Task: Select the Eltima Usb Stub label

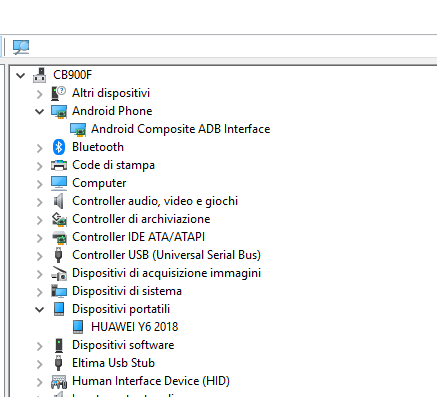Action: [113, 363]
